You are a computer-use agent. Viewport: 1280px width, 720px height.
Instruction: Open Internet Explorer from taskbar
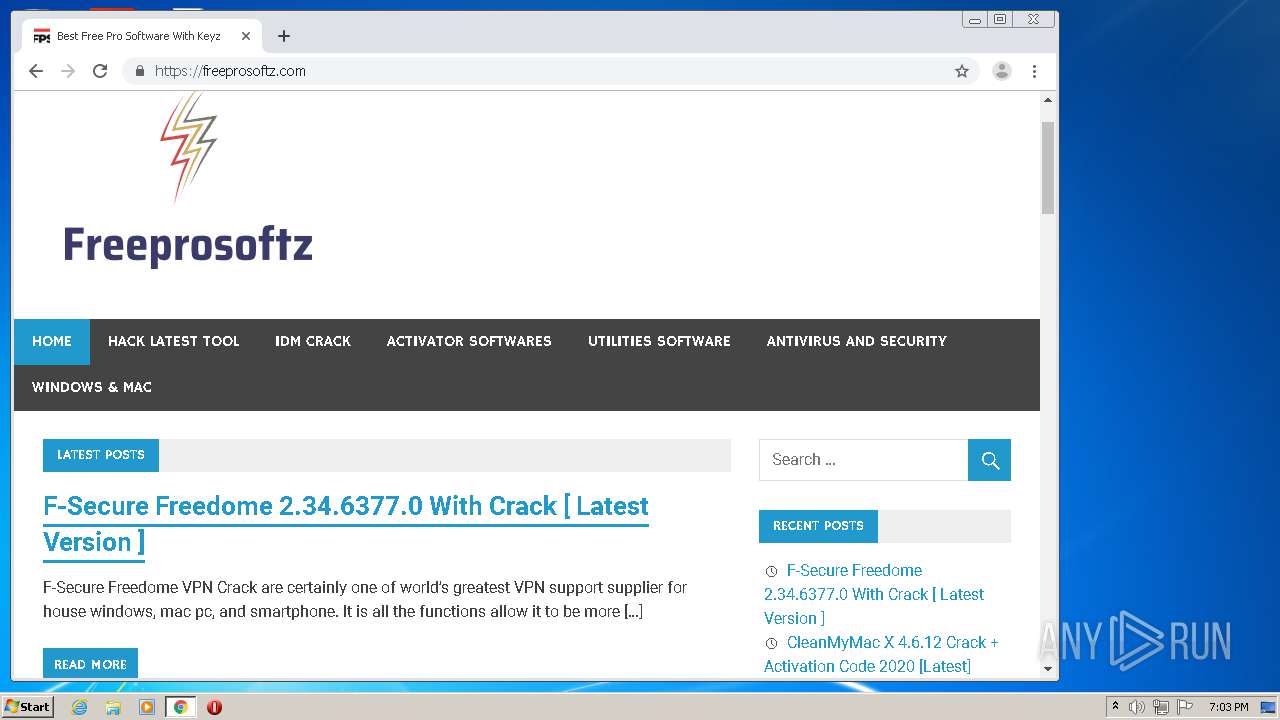click(x=79, y=707)
